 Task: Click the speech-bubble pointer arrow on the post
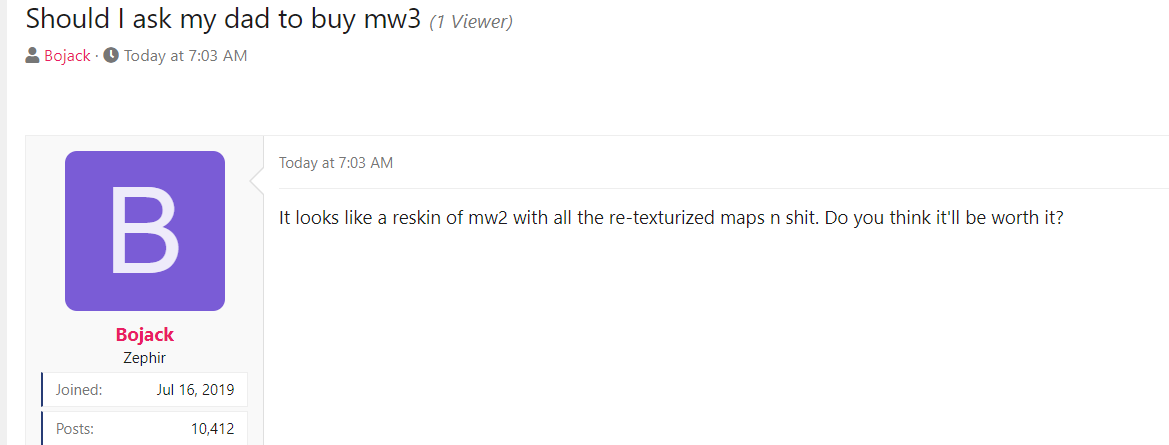(x=257, y=181)
